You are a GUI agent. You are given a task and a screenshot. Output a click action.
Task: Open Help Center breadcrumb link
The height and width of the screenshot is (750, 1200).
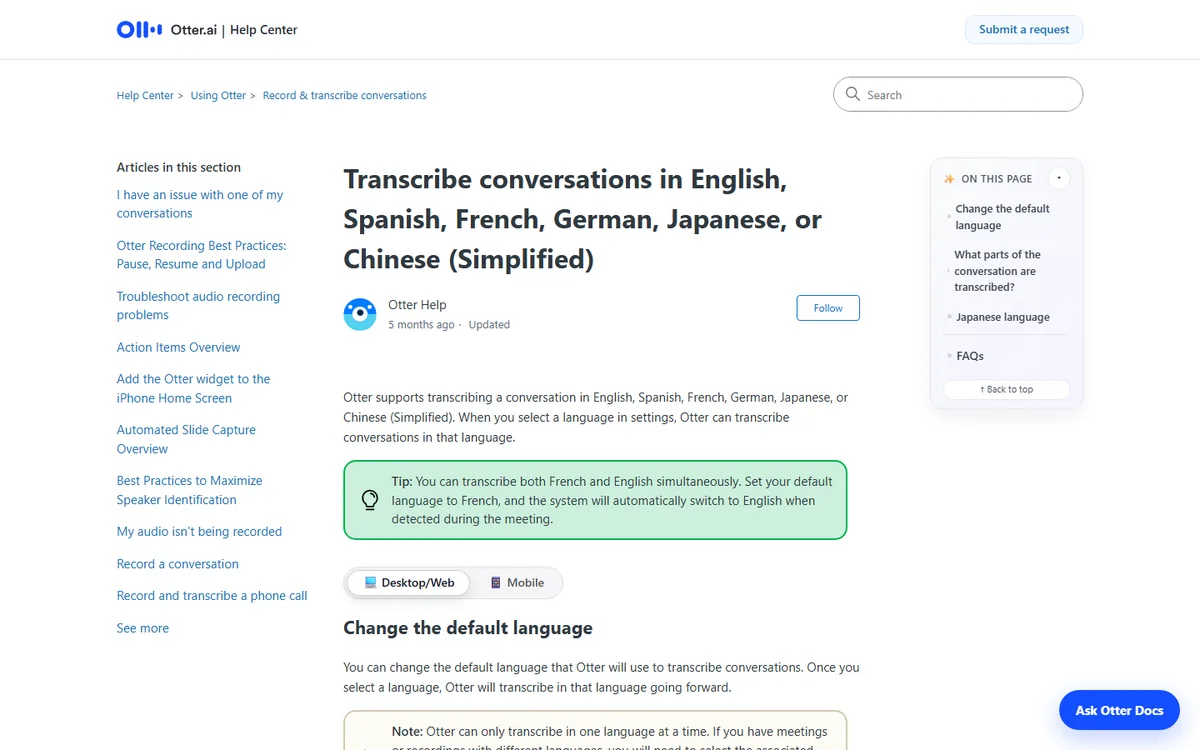click(145, 96)
